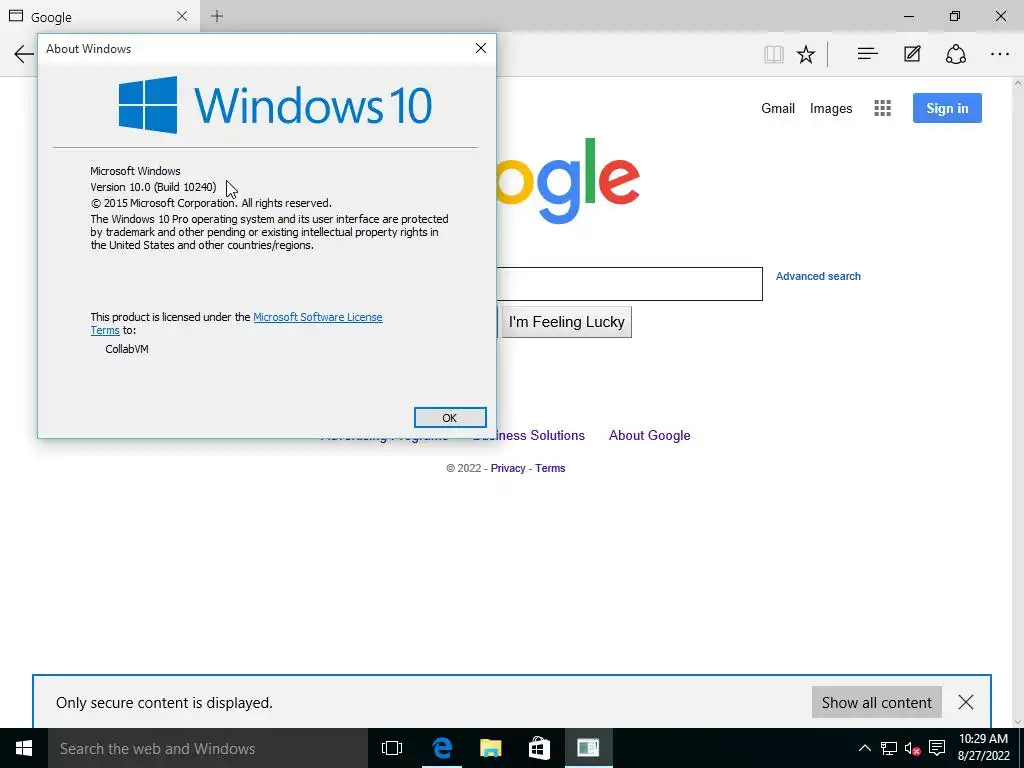Focus the Google search box

click(x=629, y=284)
